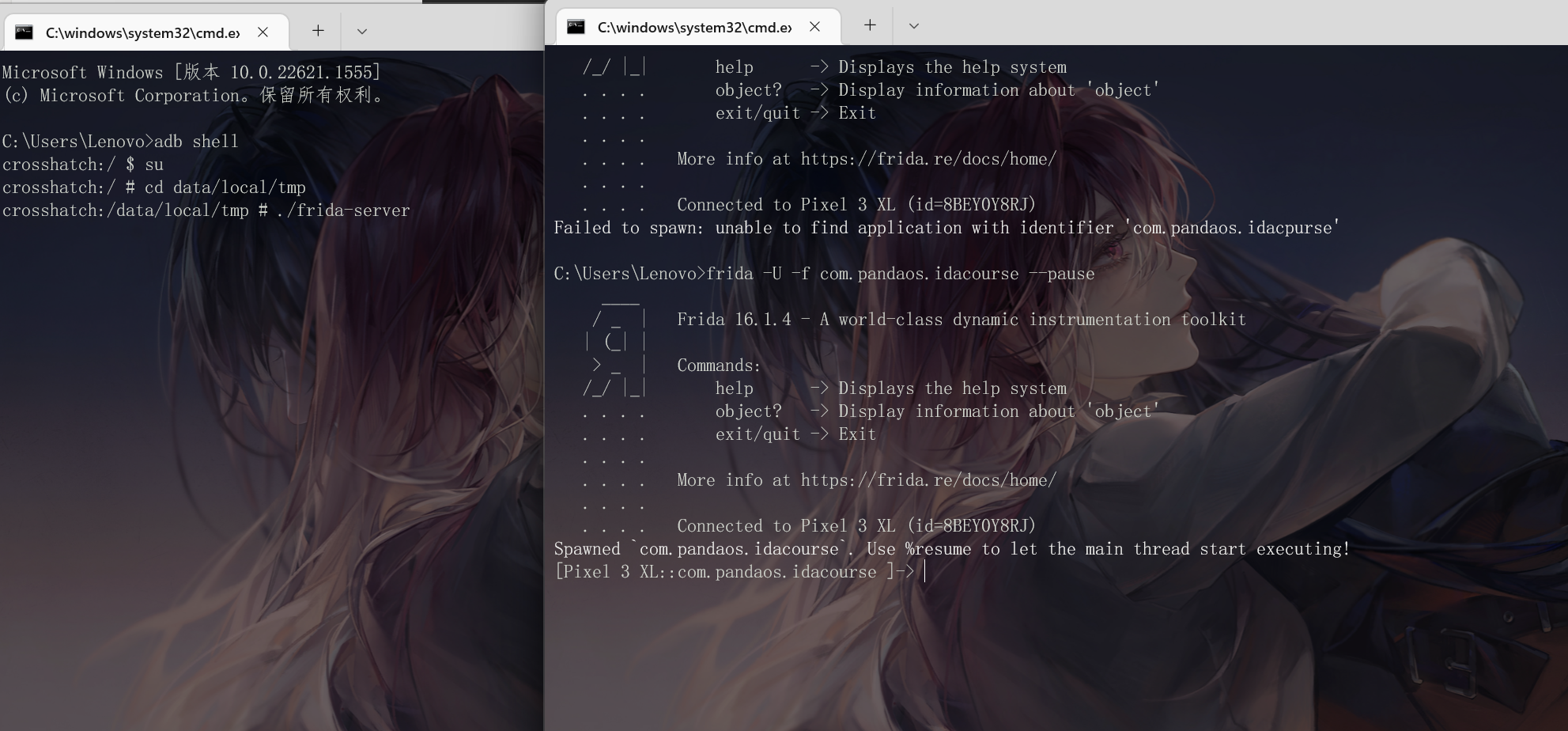Click the upper 'object?' help line
Viewport: 1568px width, 731px height.
pyautogui.click(x=937, y=90)
